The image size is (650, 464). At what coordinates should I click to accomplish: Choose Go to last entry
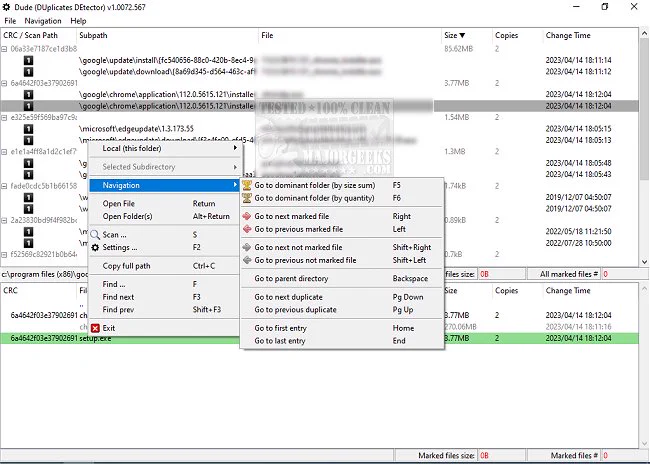tap(342, 341)
